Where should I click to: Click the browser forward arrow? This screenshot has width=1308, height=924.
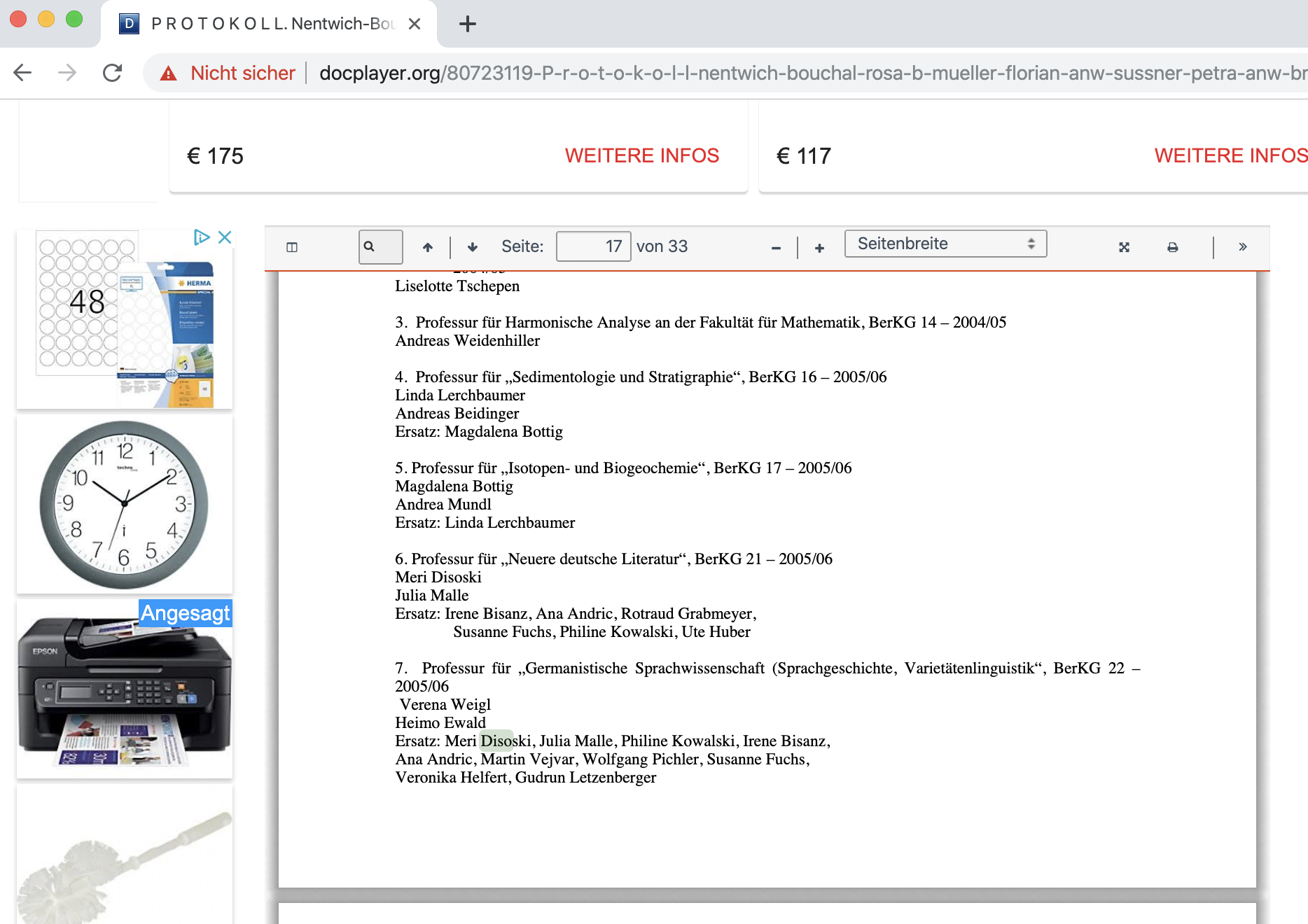pyautogui.click(x=67, y=73)
